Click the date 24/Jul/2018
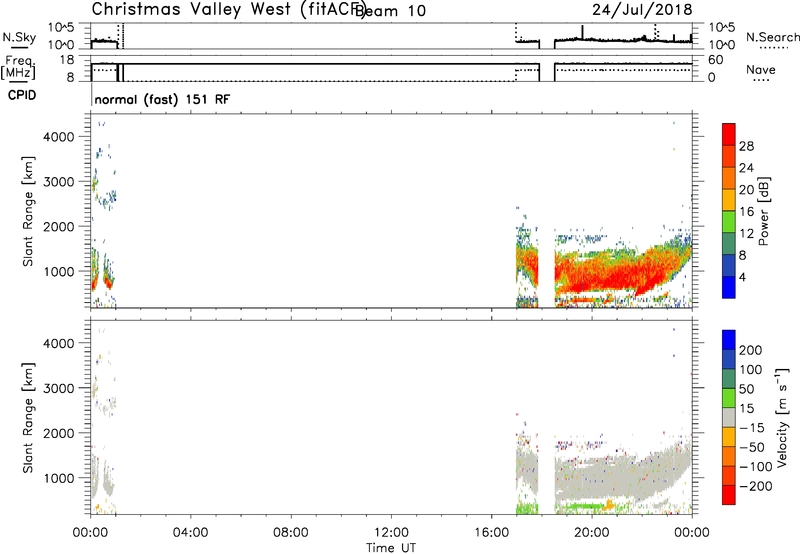This screenshot has width=800, height=554. (x=642, y=9)
